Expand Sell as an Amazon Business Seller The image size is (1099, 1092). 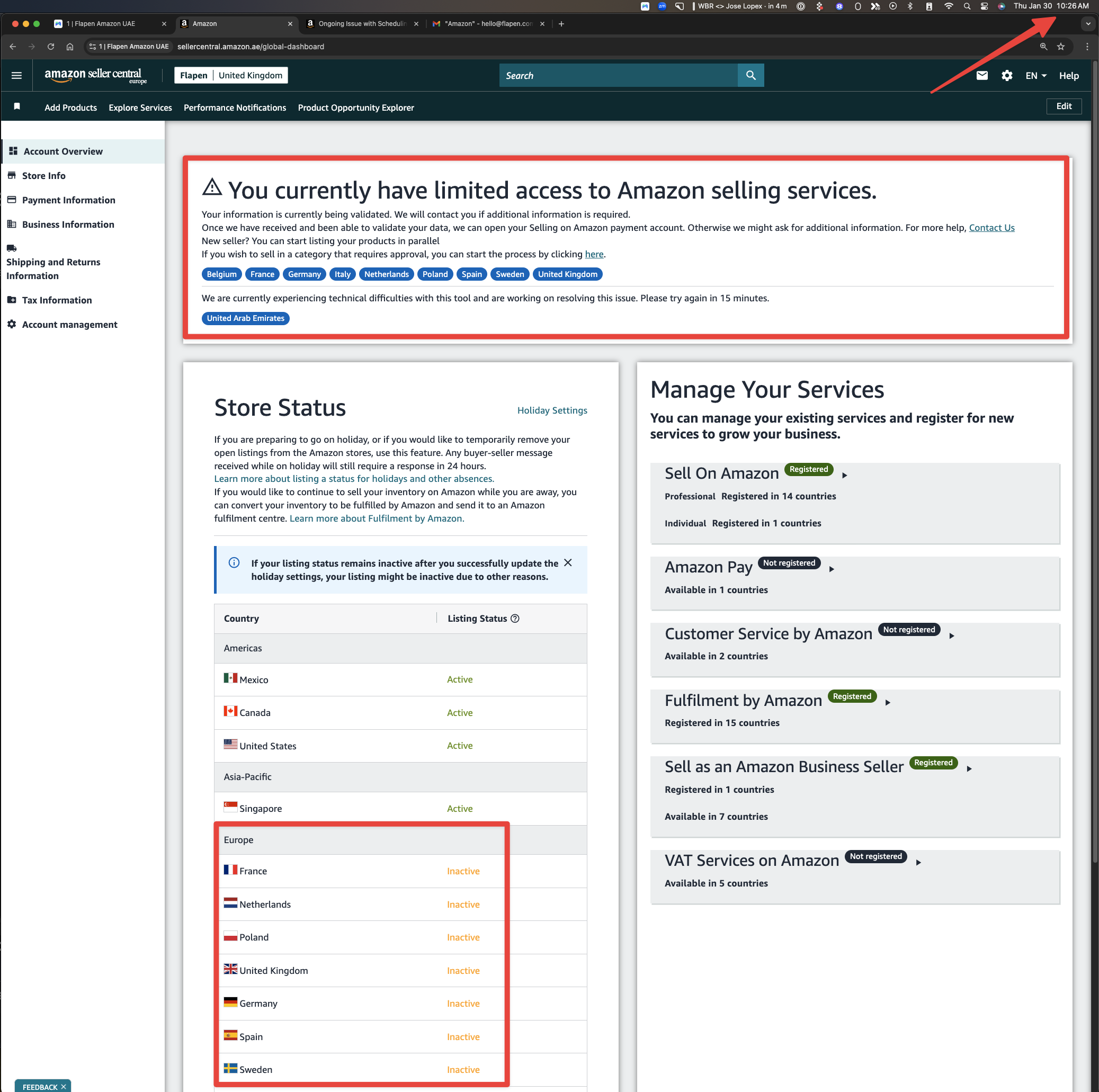(x=969, y=768)
